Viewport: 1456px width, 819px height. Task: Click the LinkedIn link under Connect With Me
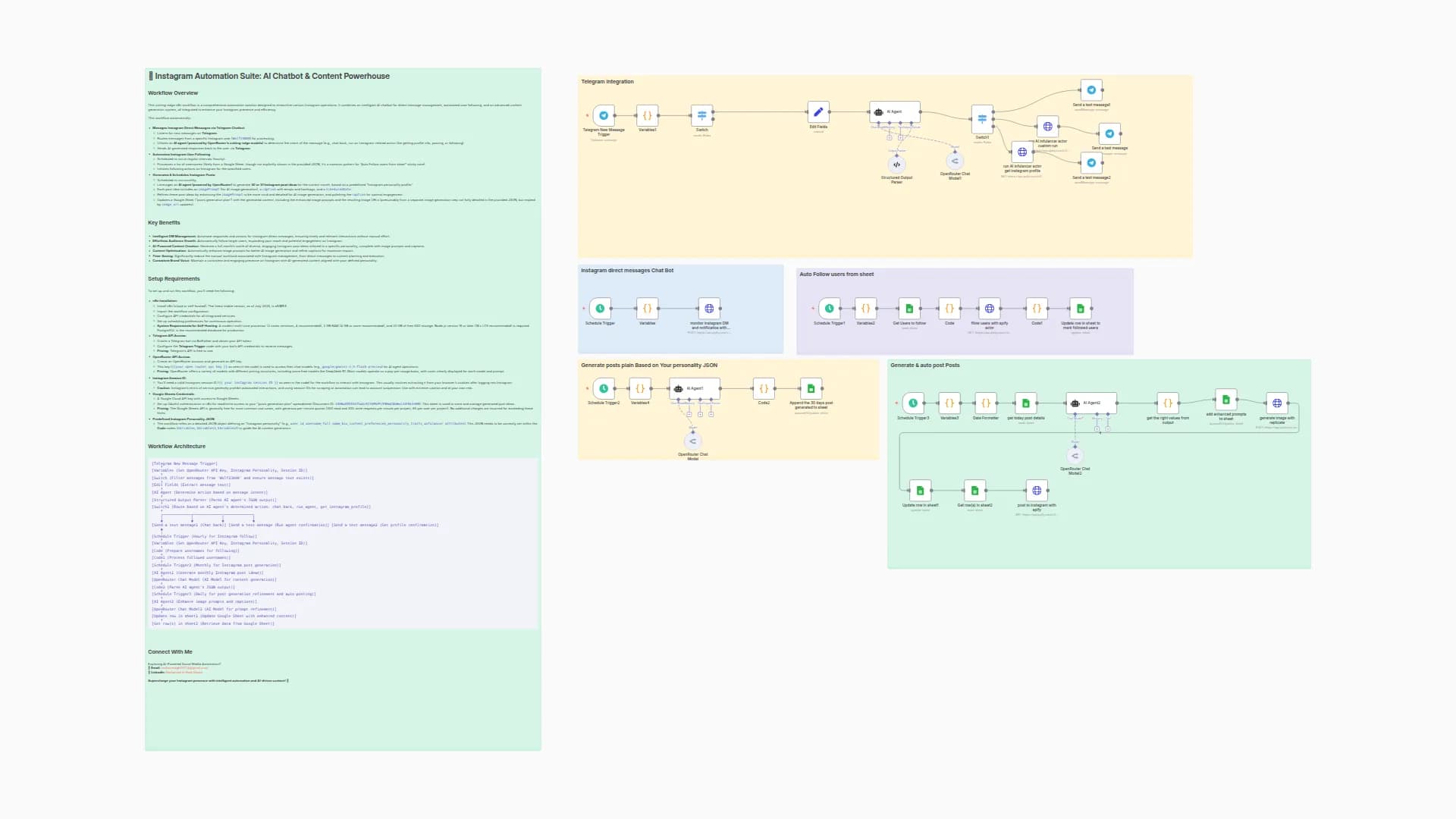click(183, 673)
